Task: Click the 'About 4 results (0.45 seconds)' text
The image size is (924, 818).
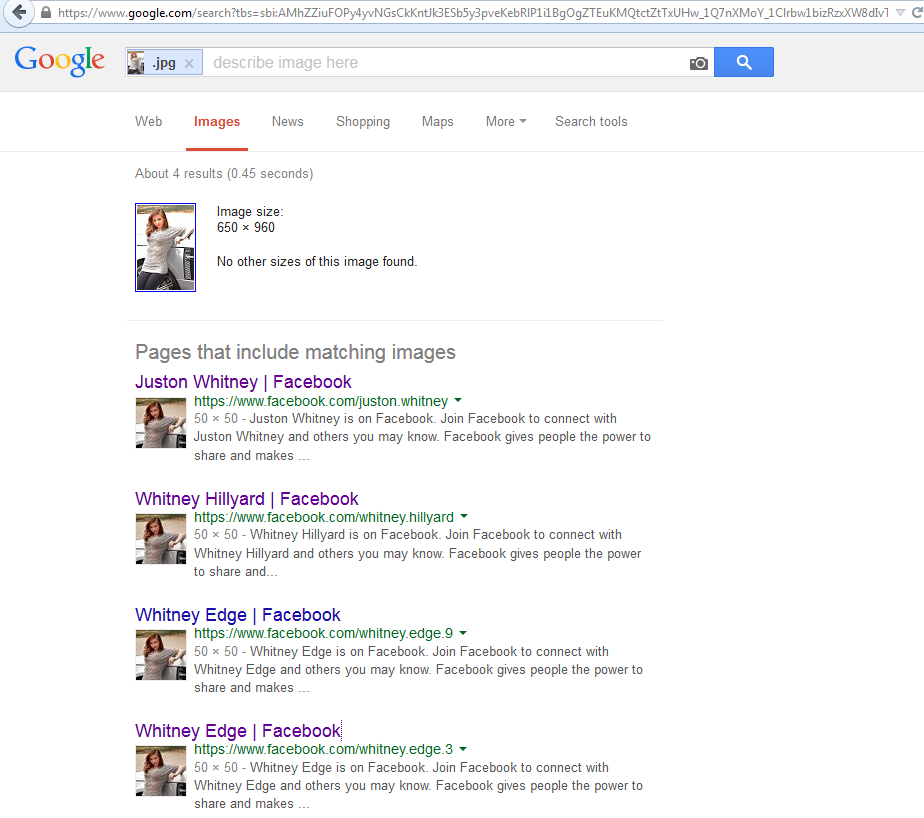Action: coord(224,174)
